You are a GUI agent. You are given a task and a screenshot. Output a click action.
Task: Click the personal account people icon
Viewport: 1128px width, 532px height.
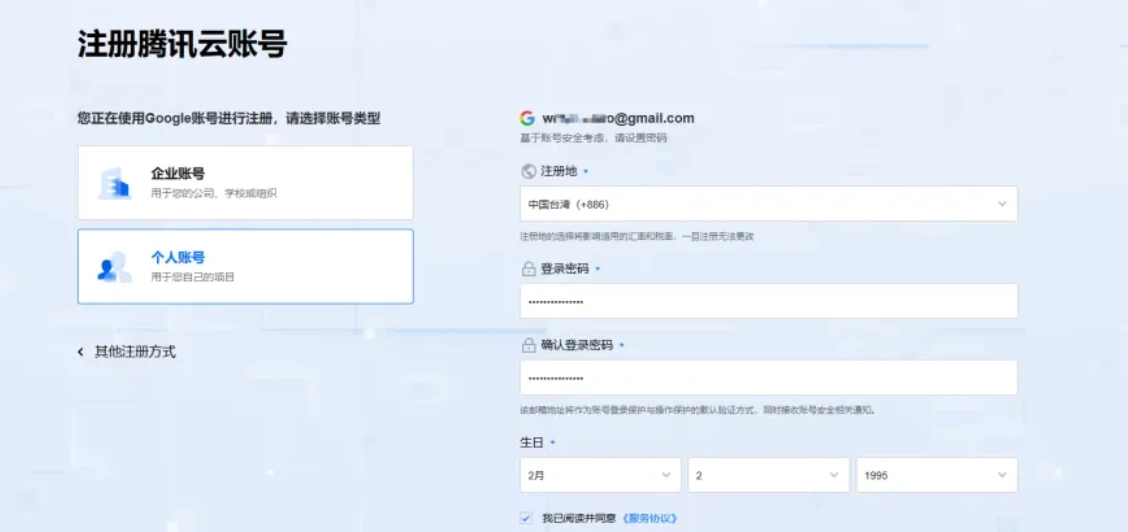click(x=114, y=267)
